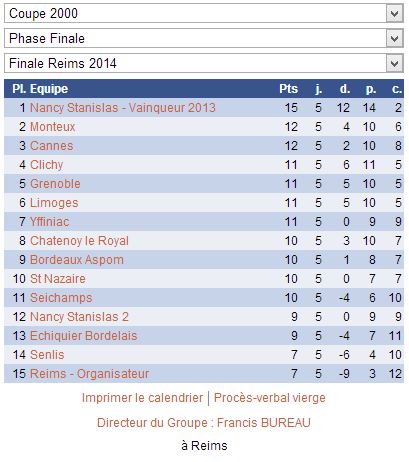Viewport: 409px width, 462px height.
Task: Open the Finale Reims 2014 selector
Action: click(204, 63)
